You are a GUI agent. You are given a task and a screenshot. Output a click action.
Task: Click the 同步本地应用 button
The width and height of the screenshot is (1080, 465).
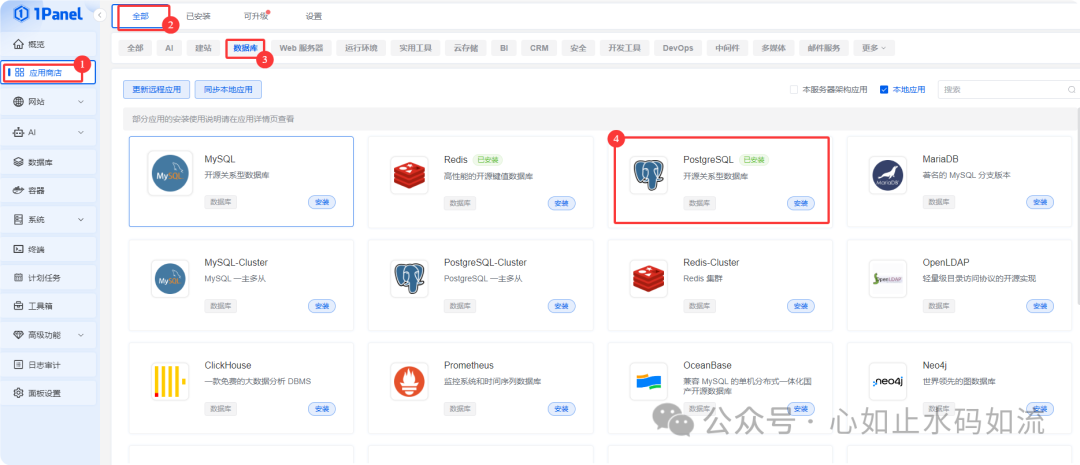tap(228, 90)
